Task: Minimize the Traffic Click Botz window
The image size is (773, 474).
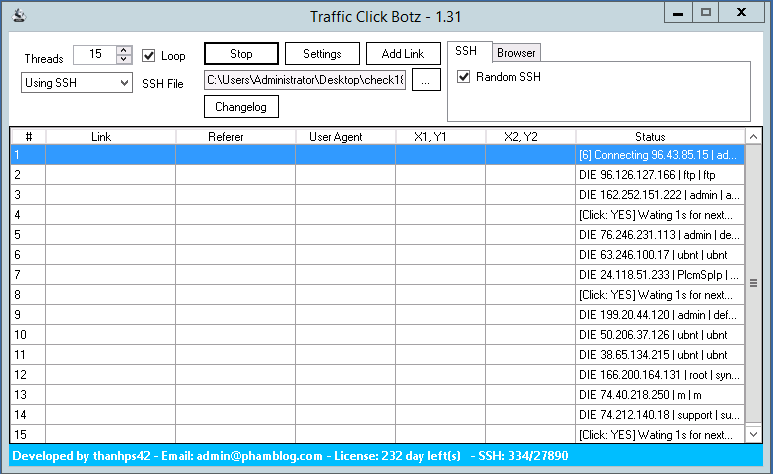Action: click(x=678, y=12)
